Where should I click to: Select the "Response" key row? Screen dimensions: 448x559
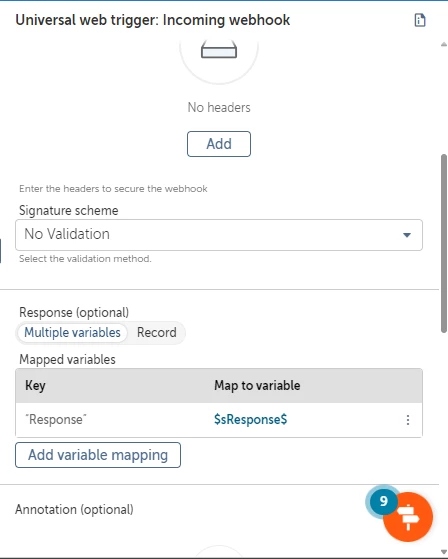click(x=219, y=420)
